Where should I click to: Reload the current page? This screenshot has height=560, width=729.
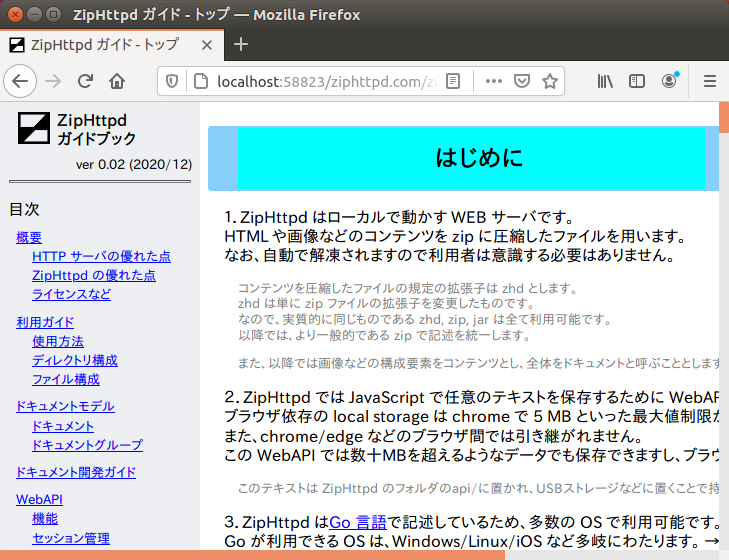tap(85, 81)
